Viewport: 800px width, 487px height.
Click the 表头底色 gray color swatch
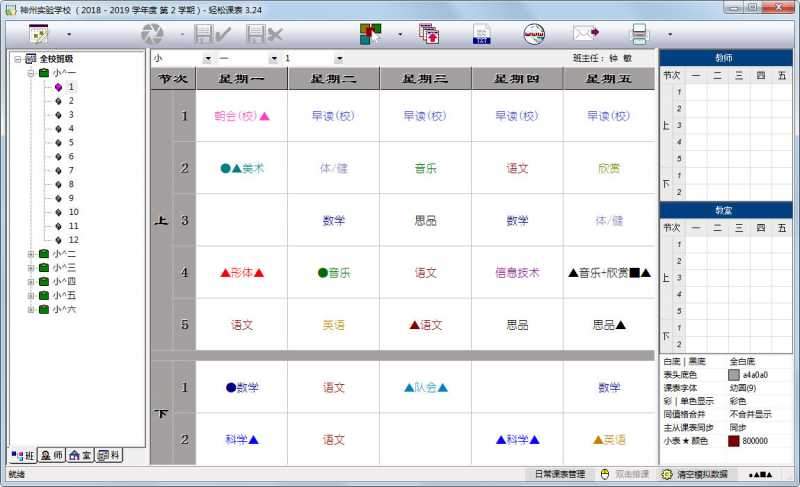pos(734,375)
